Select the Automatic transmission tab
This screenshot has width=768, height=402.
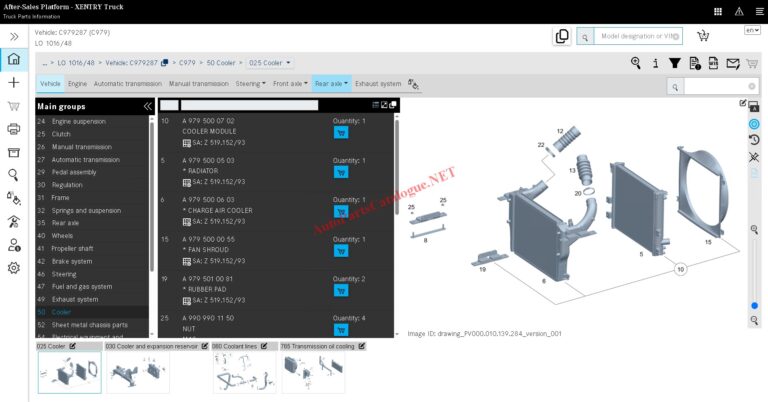click(x=128, y=84)
